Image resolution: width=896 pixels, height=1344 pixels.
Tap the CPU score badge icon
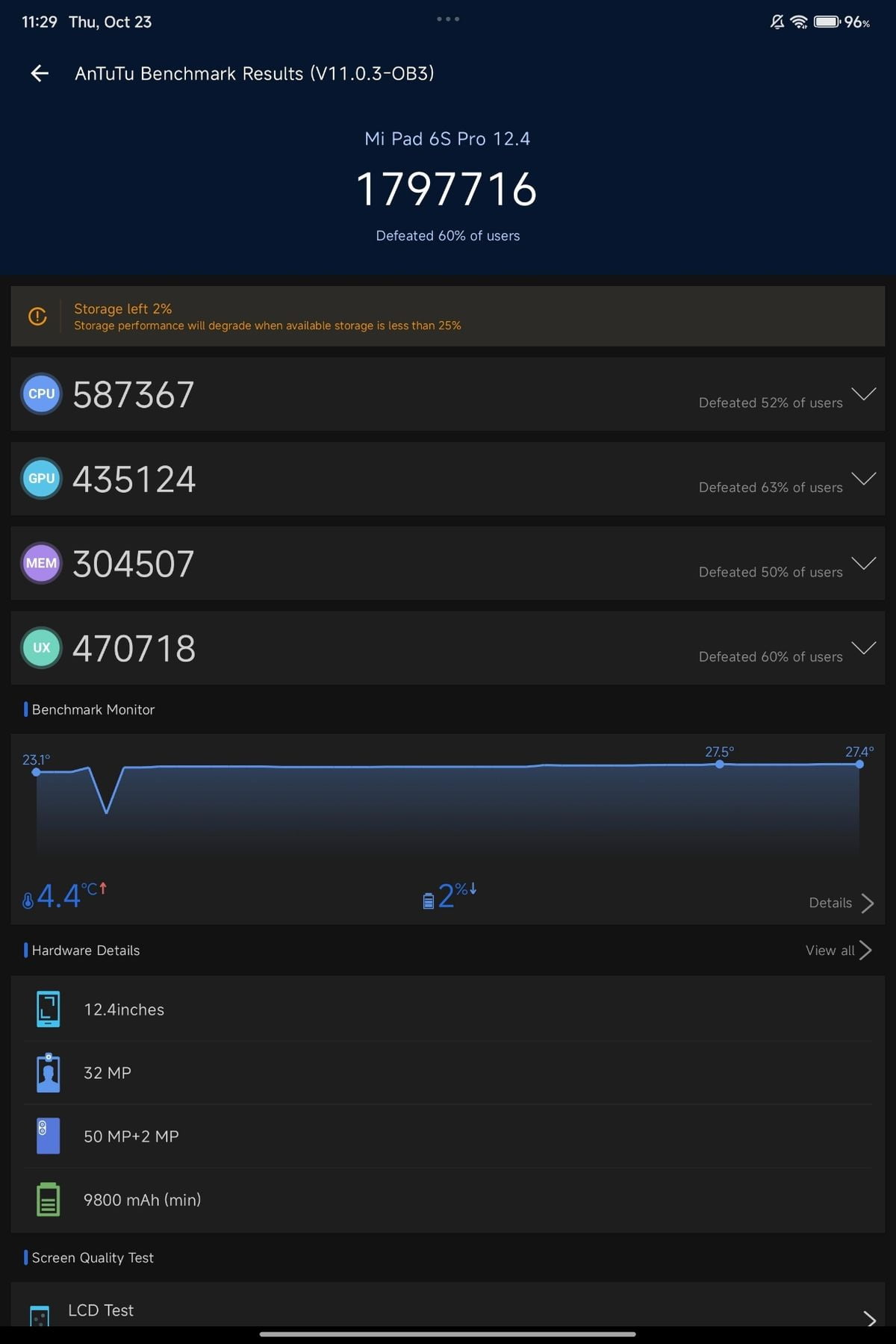(x=42, y=393)
